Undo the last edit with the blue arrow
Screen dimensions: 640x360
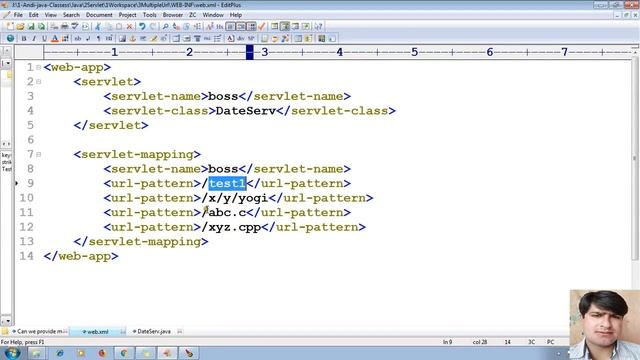click(142, 26)
